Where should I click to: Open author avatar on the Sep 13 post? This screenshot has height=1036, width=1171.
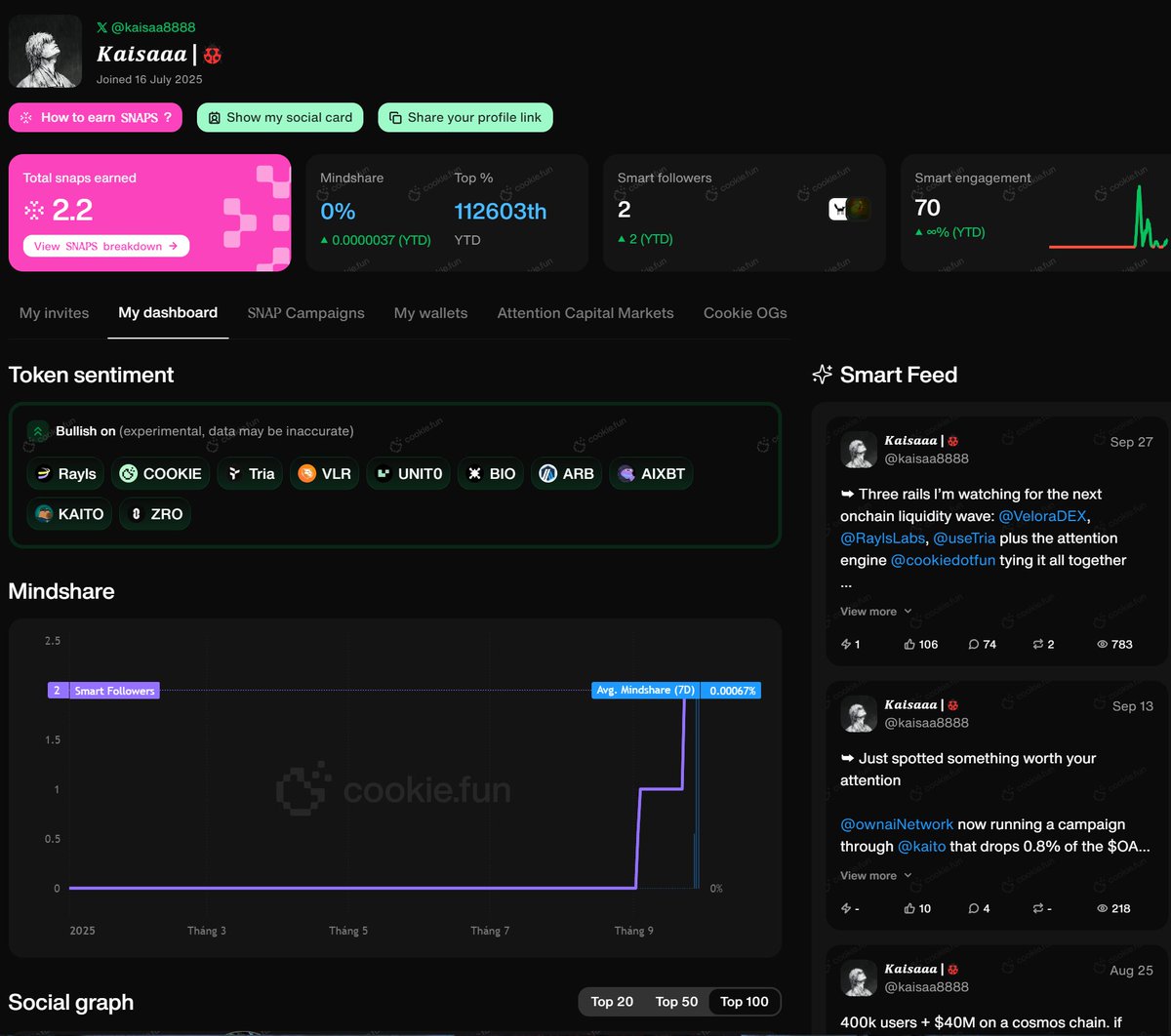tap(859, 714)
